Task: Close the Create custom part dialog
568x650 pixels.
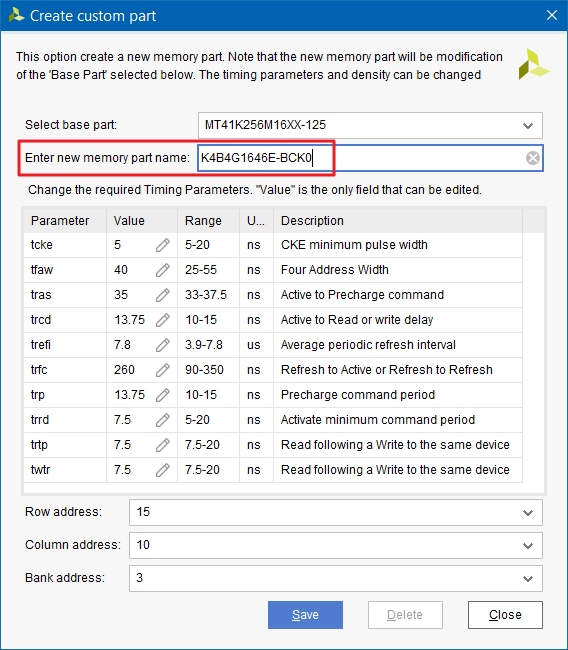Action: click(x=552, y=15)
